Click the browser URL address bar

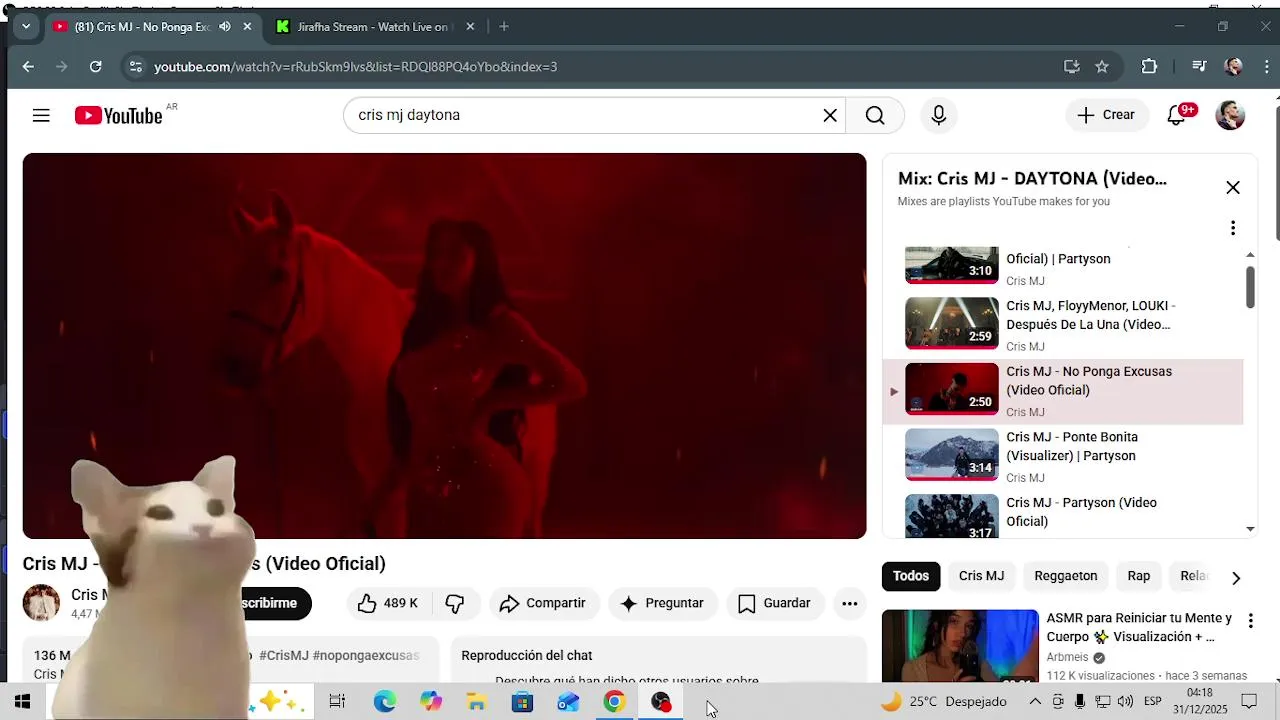600,67
